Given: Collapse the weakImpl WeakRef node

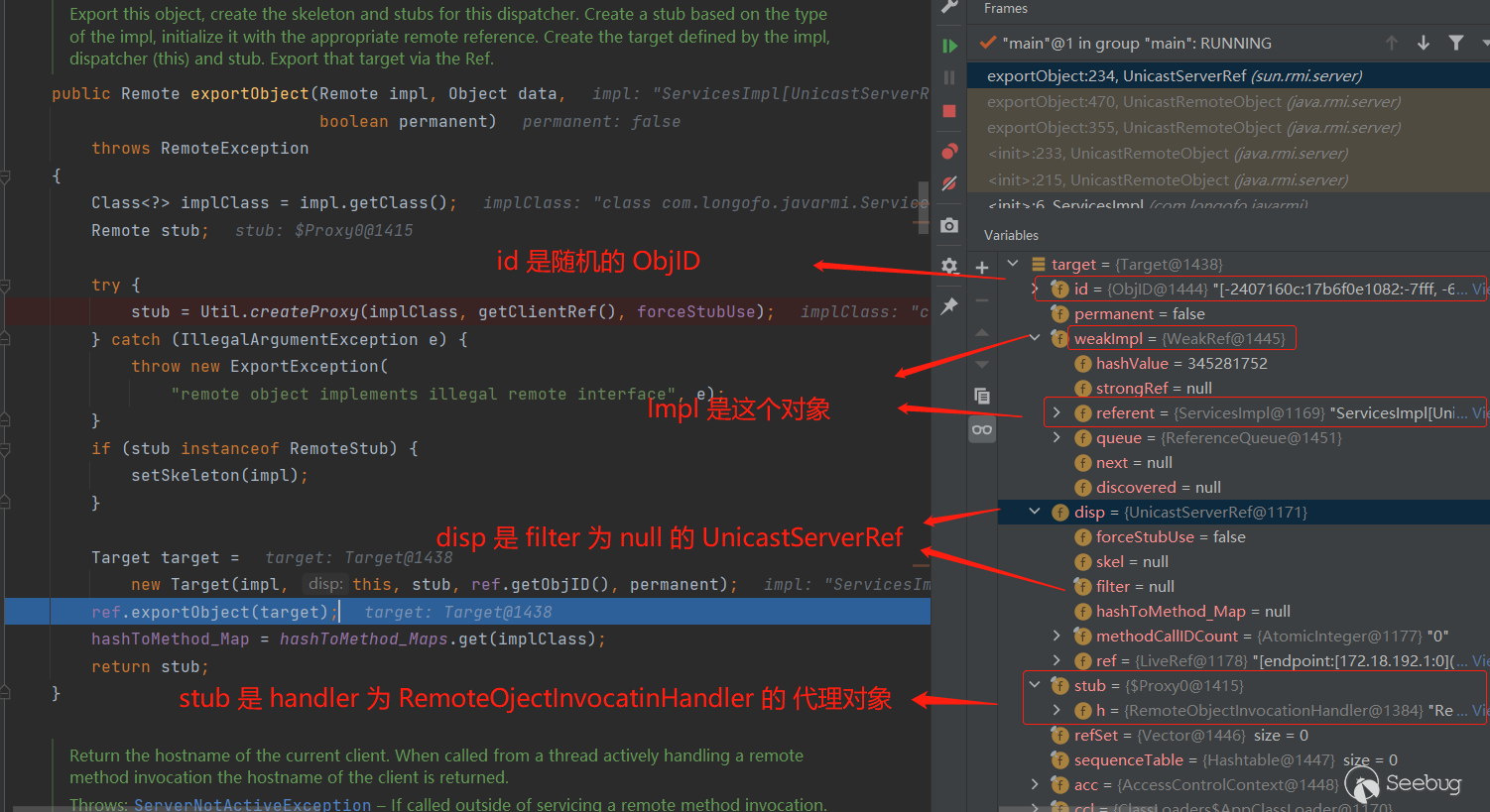Looking at the screenshot, I should [1035, 338].
